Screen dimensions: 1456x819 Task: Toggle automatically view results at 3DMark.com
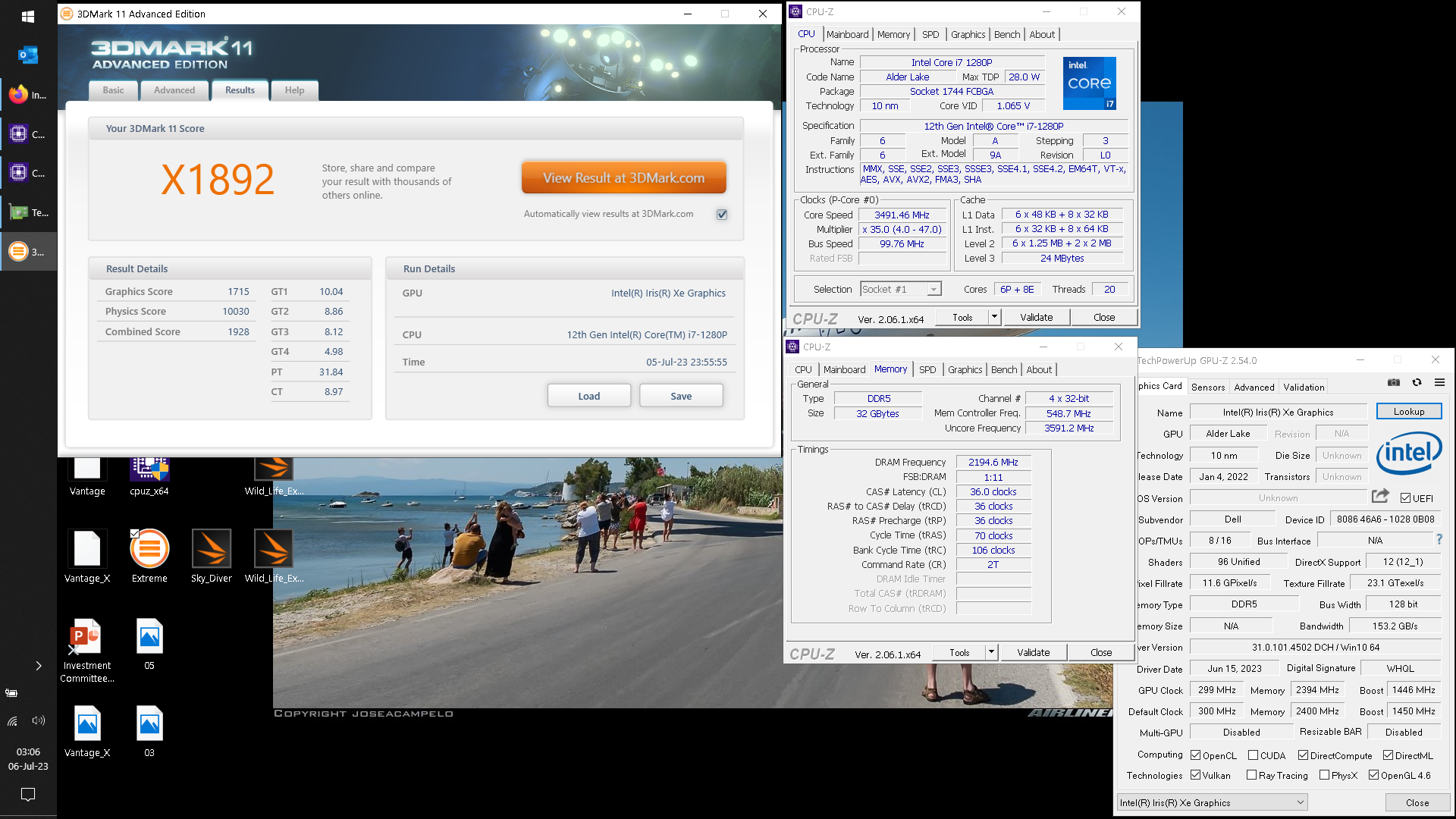pos(722,215)
